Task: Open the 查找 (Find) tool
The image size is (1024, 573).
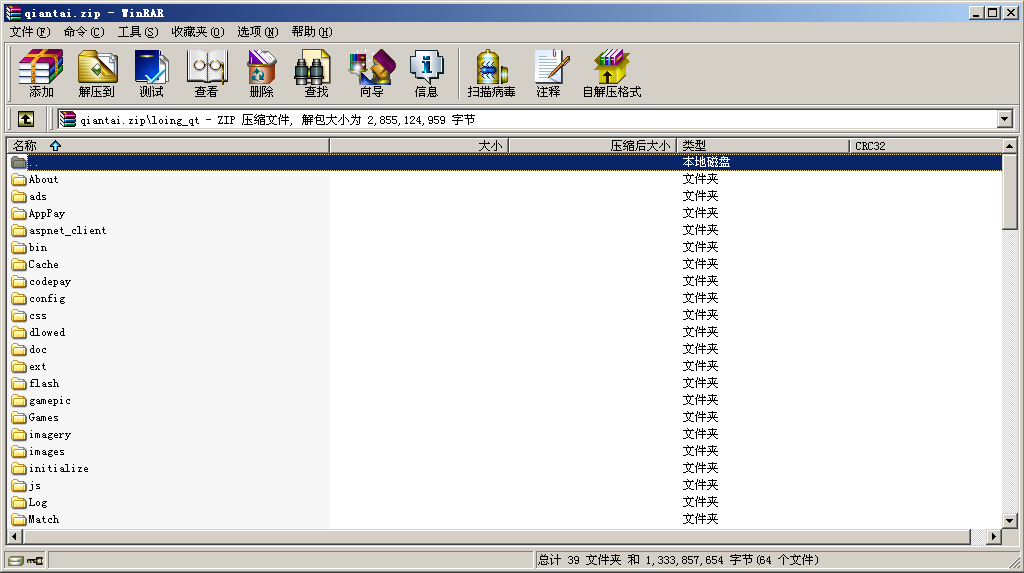Action: (316, 74)
